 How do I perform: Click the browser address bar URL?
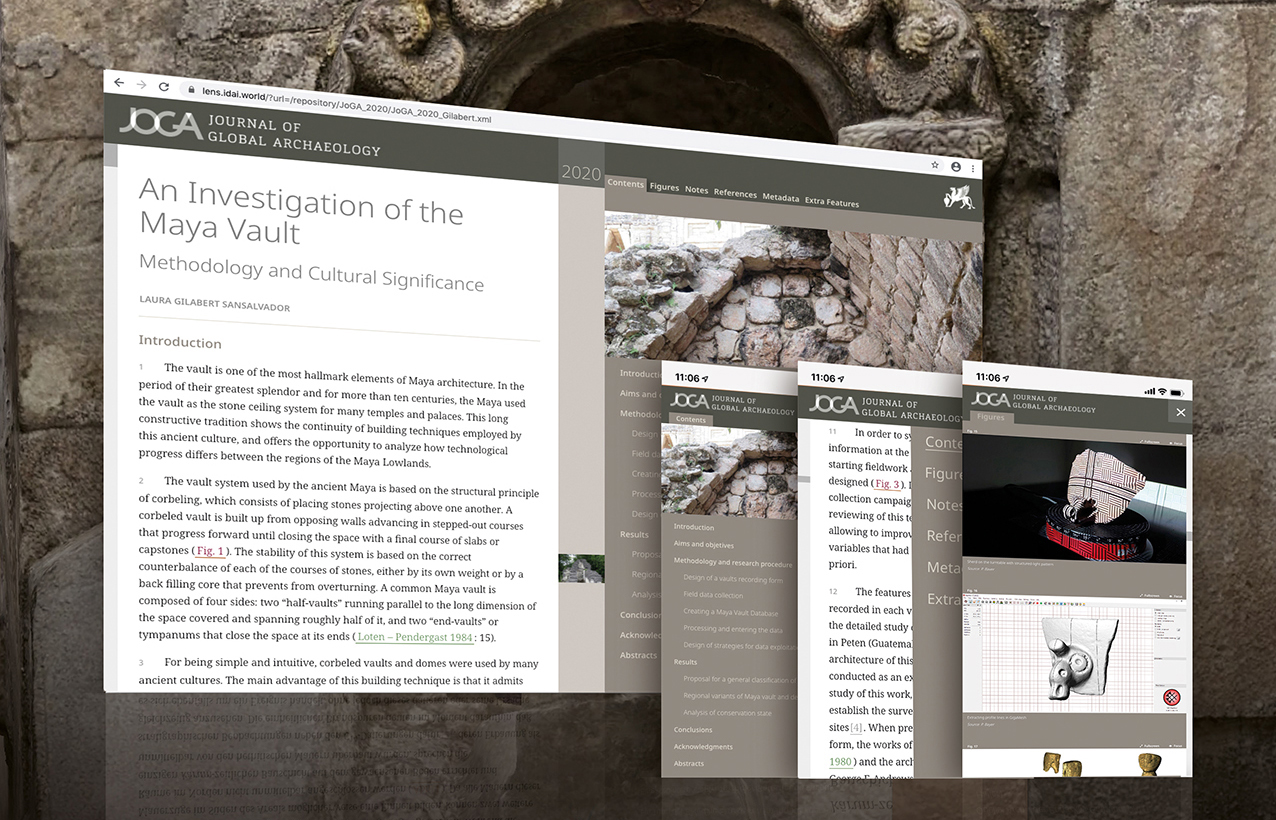(x=347, y=104)
